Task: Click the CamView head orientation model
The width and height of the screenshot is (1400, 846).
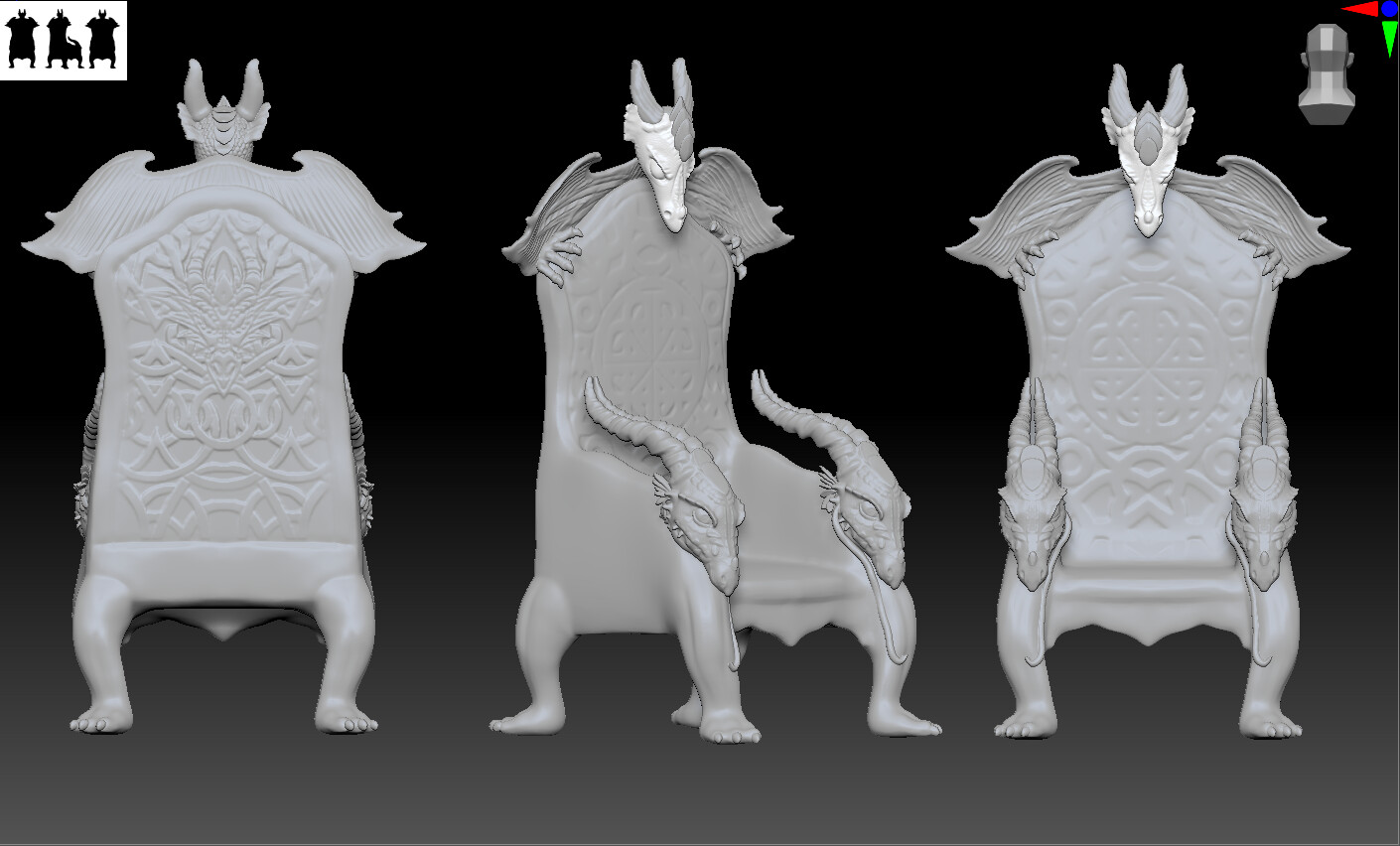Action: (1327, 74)
